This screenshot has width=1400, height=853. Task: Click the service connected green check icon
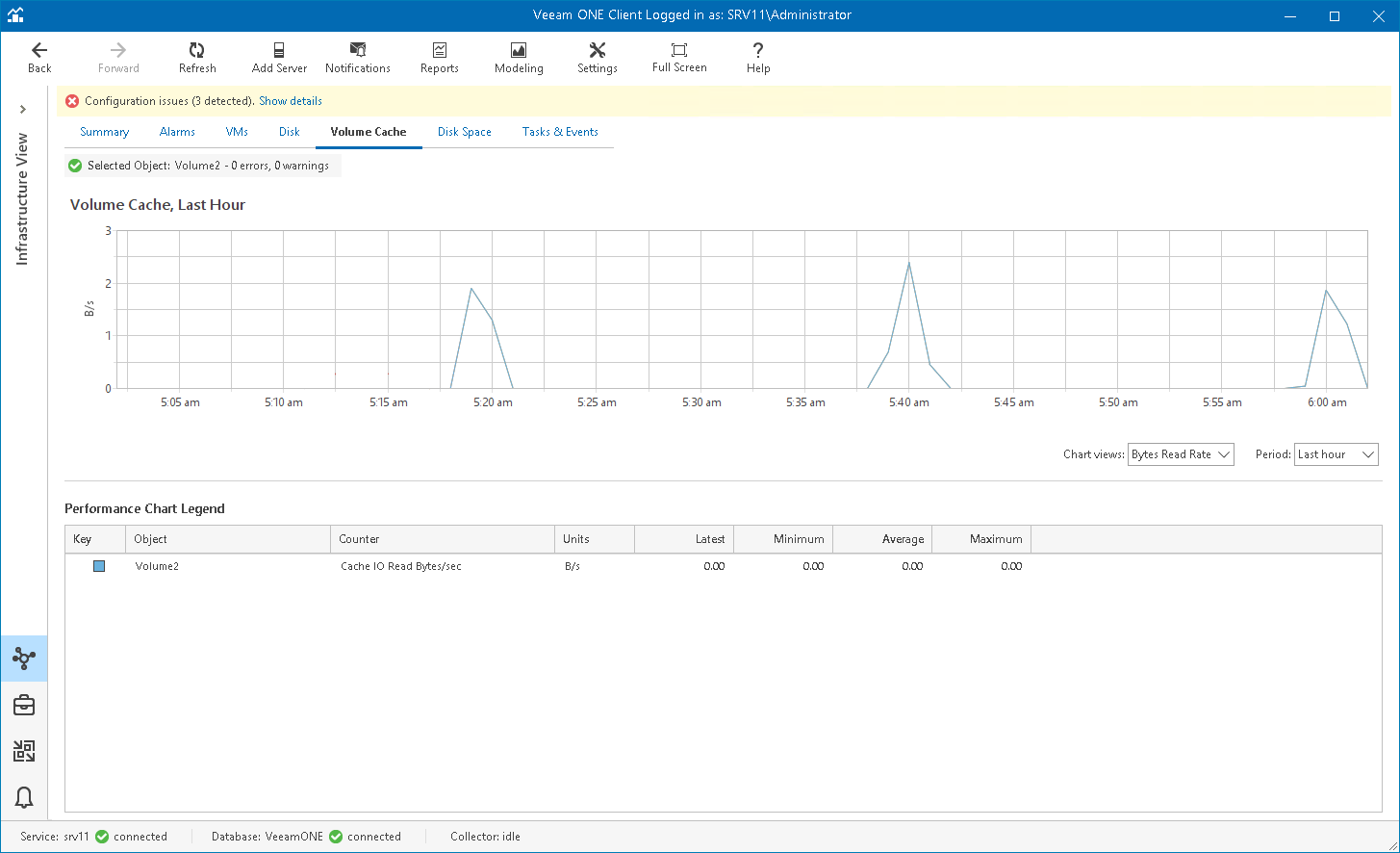pos(102,837)
